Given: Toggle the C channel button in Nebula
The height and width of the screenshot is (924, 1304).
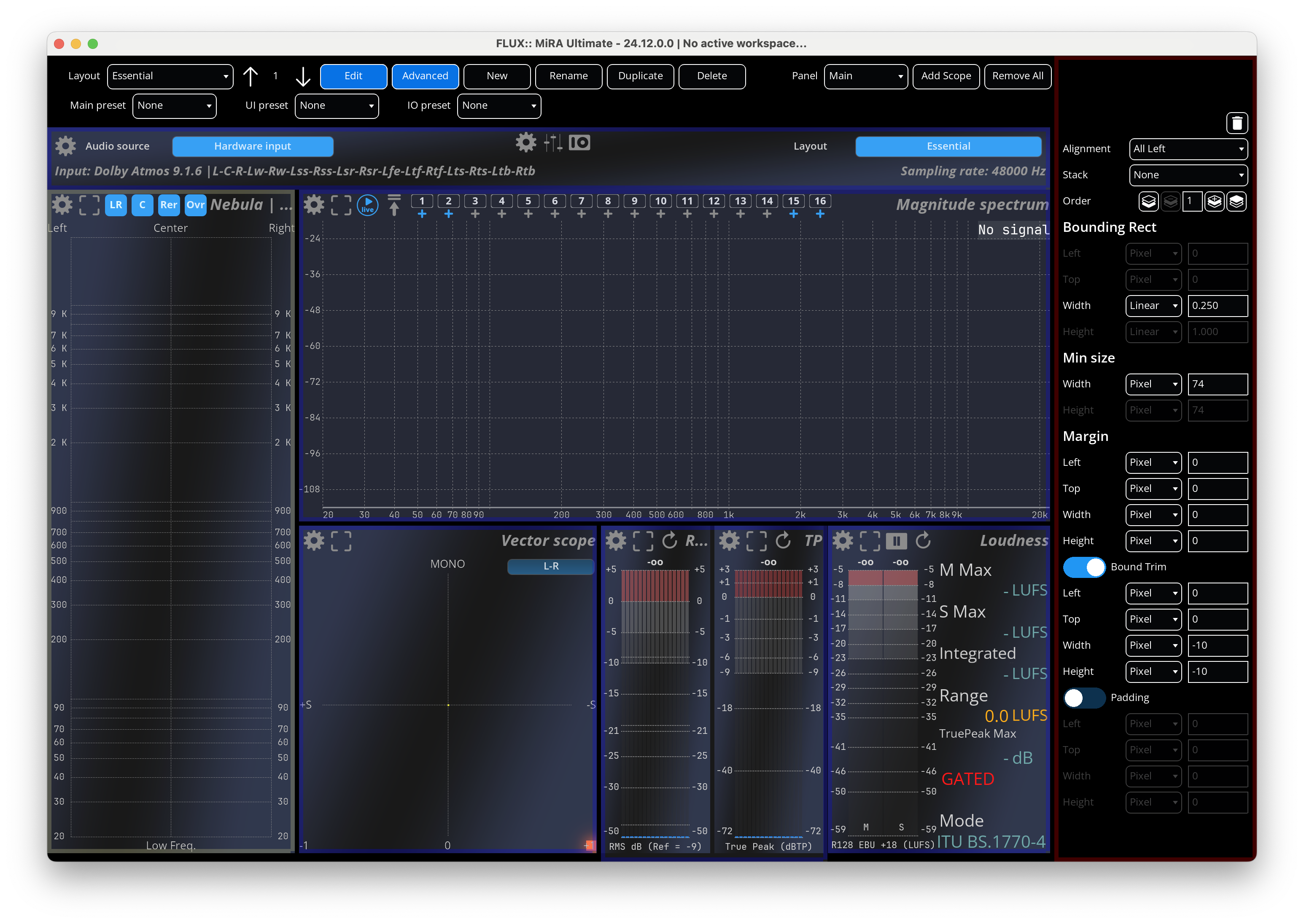Looking at the screenshot, I should coord(142,205).
